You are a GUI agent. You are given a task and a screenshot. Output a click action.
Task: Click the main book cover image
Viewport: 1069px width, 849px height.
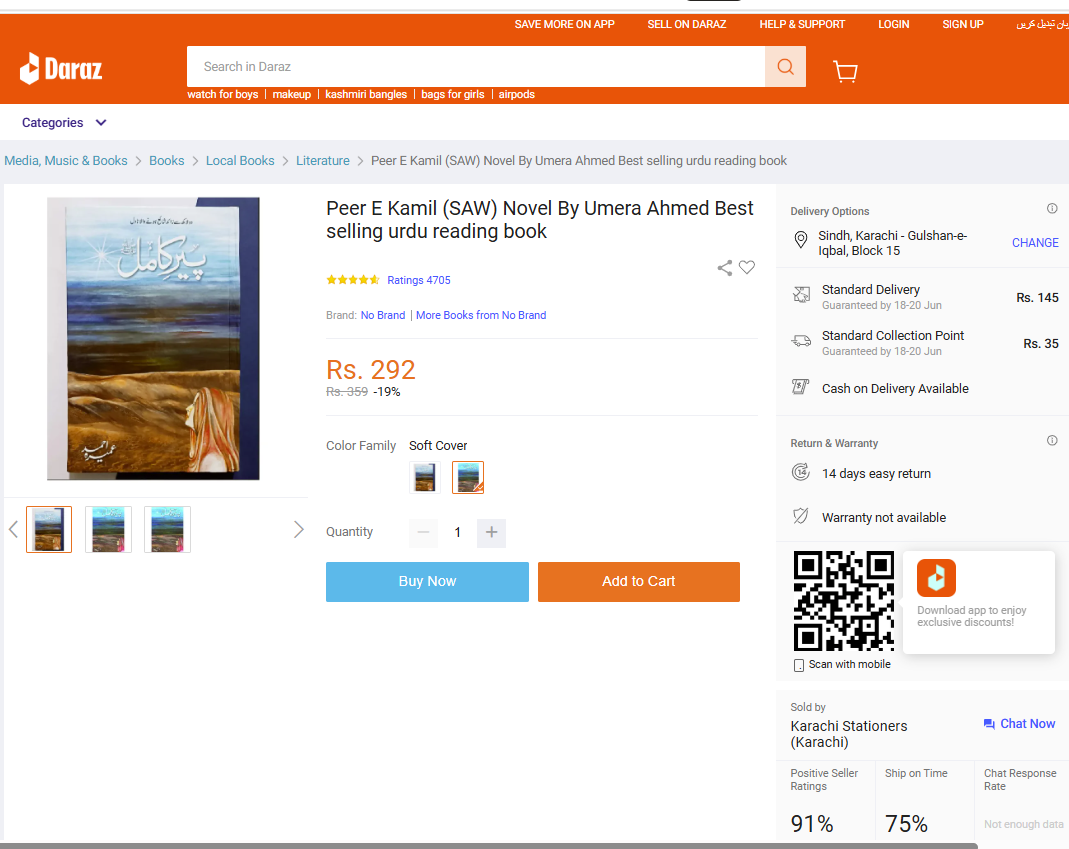153,339
